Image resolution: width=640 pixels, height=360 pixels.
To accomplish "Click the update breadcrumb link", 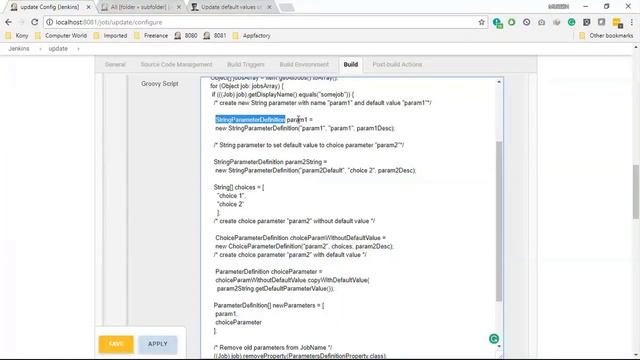I will [x=58, y=49].
